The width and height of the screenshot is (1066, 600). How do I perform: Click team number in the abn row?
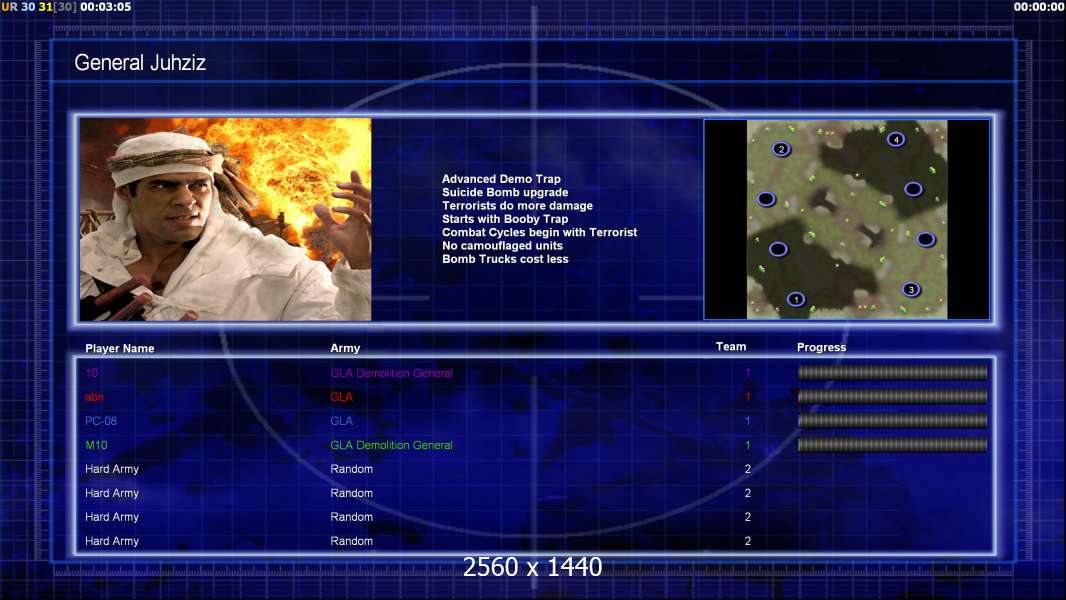(747, 397)
